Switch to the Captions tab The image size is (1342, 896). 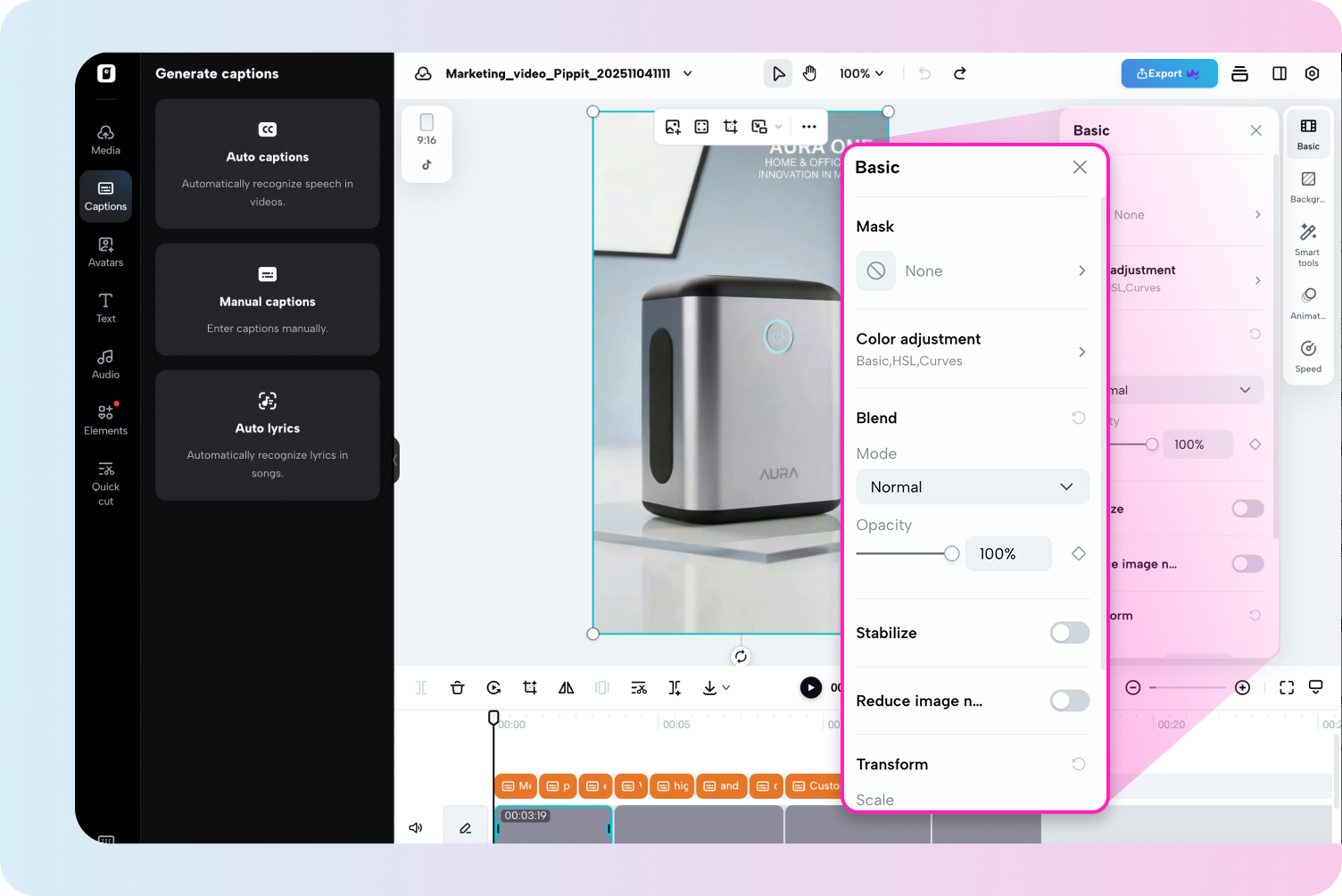point(105,195)
